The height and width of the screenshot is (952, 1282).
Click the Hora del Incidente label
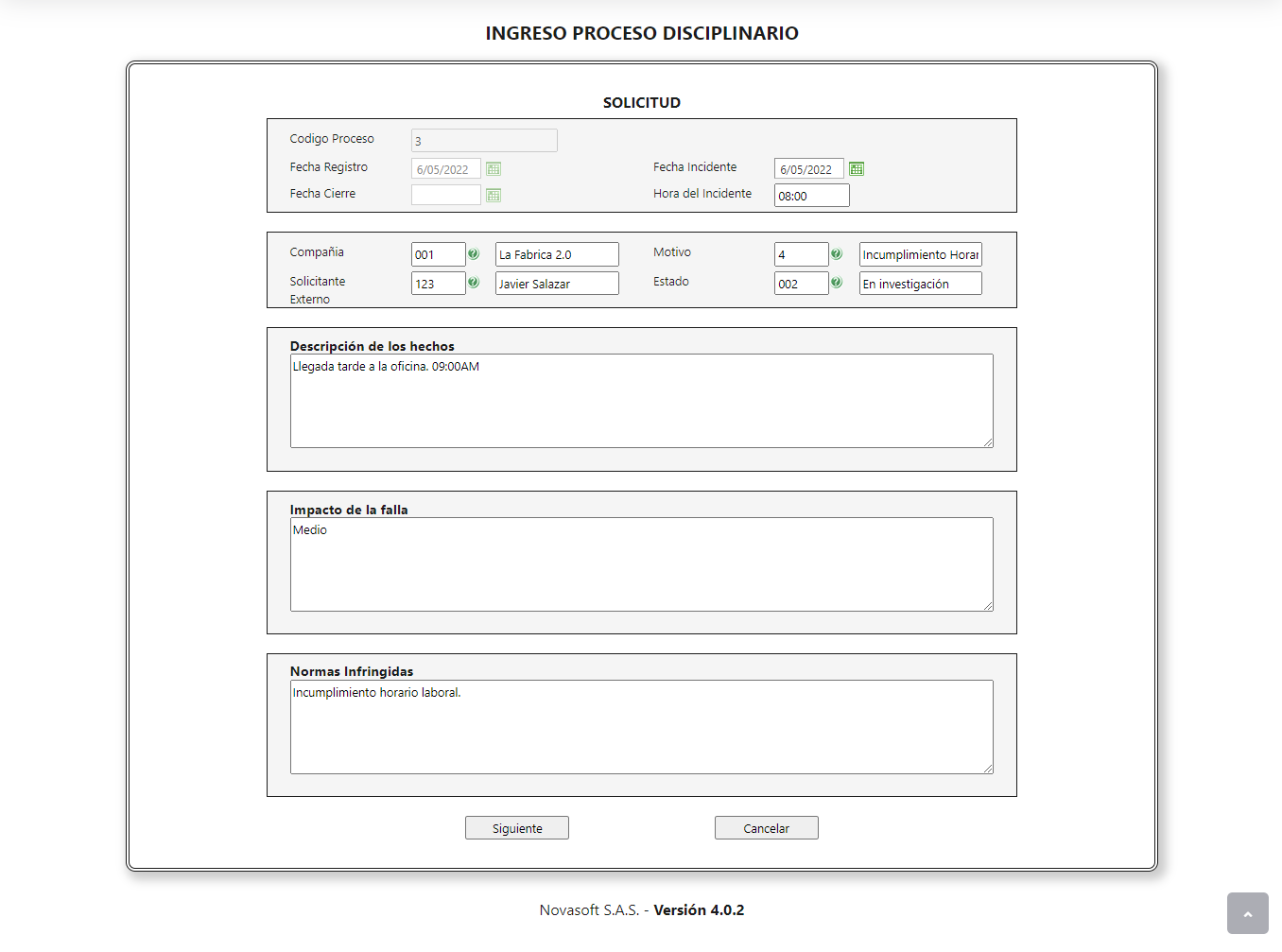[702, 194]
